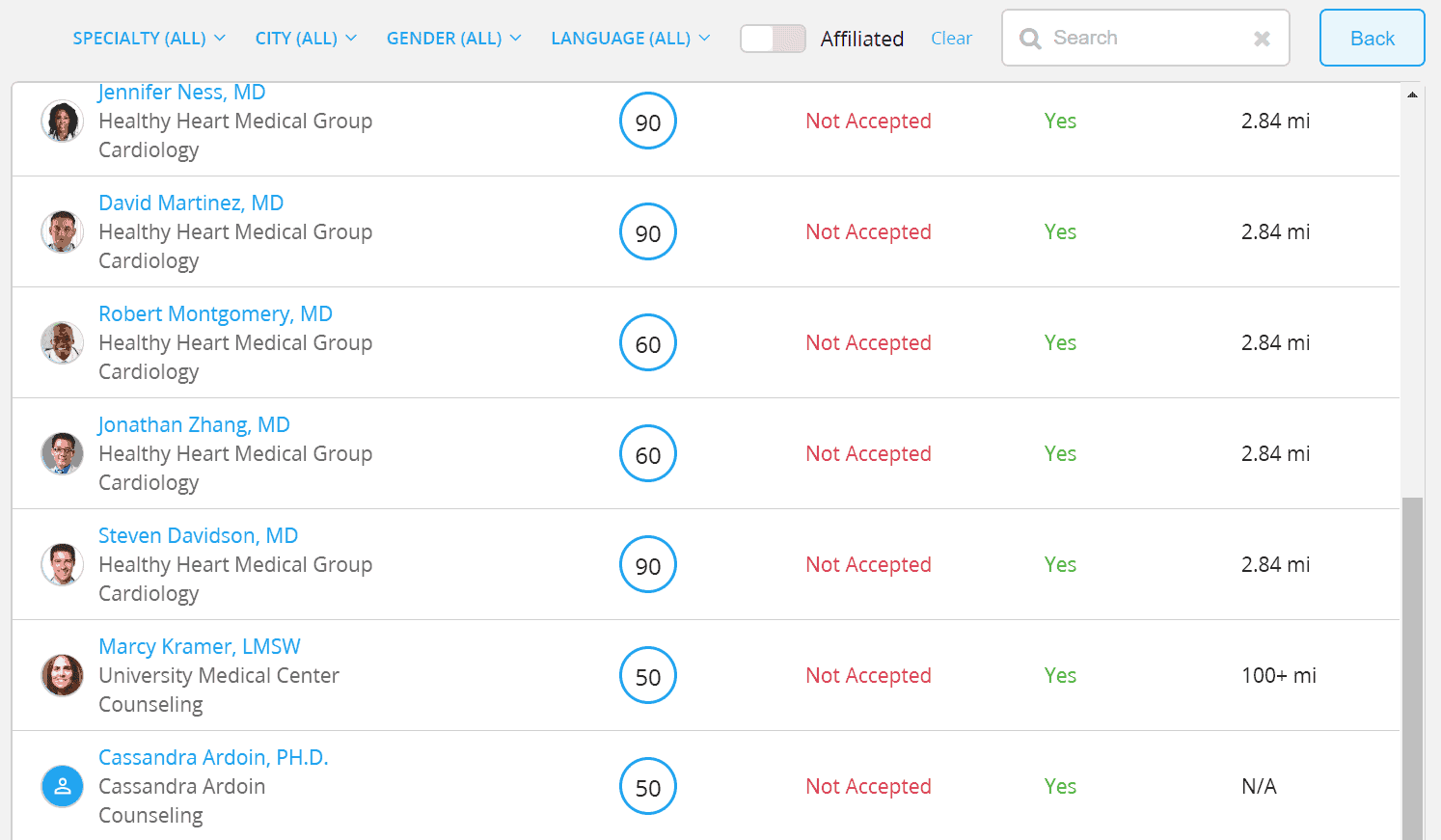The width and height of the screenshot is (1441, 840).
Task: Open the Gender (All) filter dropdown
Action: pos(453,39)
